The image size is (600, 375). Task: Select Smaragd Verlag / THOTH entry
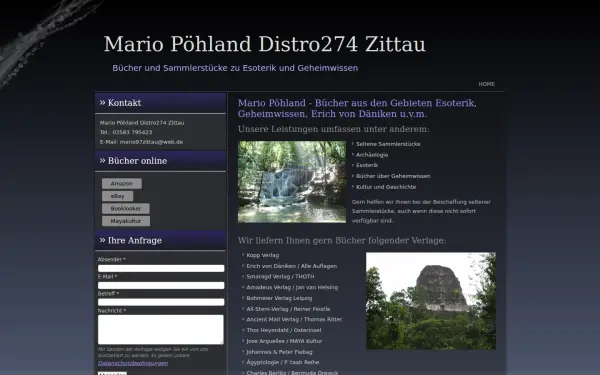tap(280, 276)
